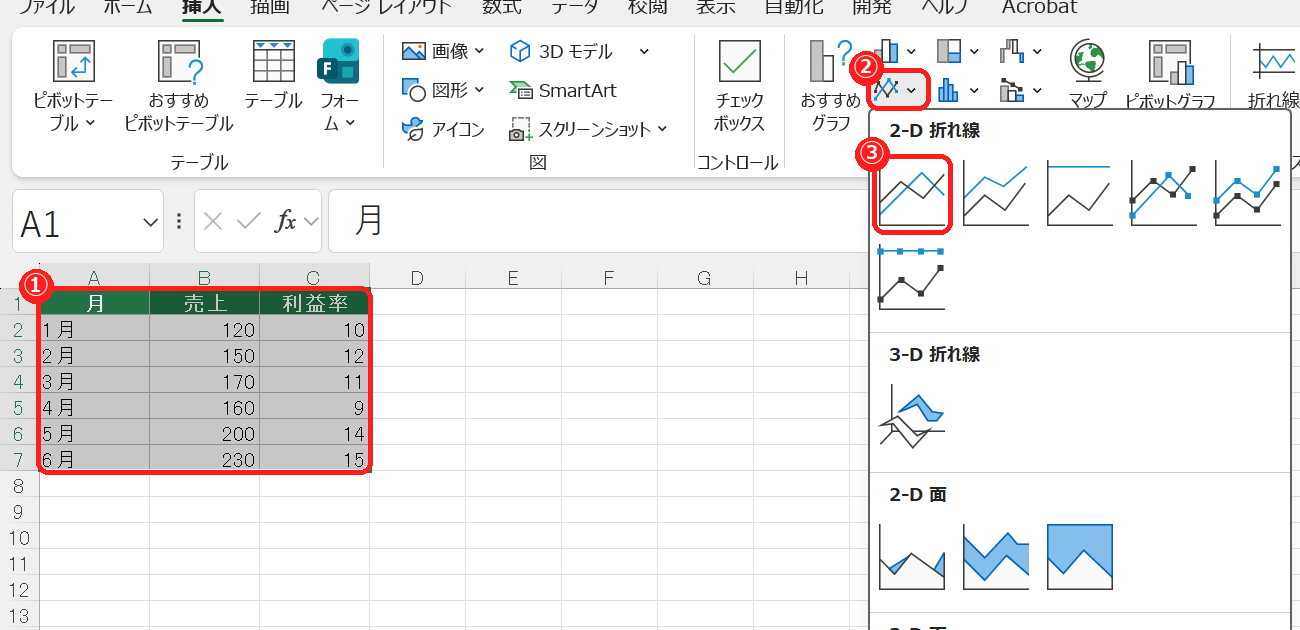
Task: Expand the hierarchy chart dropdown arrow
Action: 973,51
